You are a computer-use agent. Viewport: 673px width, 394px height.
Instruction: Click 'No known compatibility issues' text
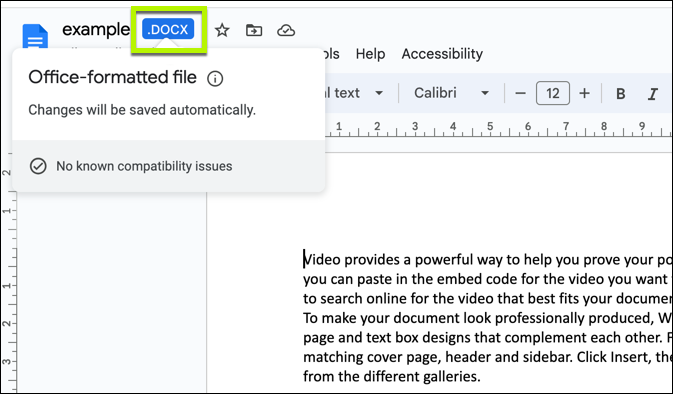pyautogui.click(x=144, y=166)
